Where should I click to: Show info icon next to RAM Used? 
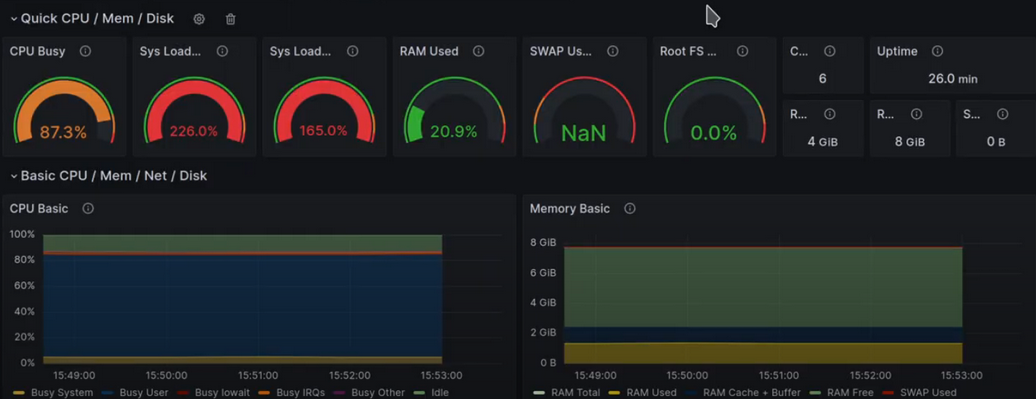pos(479,51)
